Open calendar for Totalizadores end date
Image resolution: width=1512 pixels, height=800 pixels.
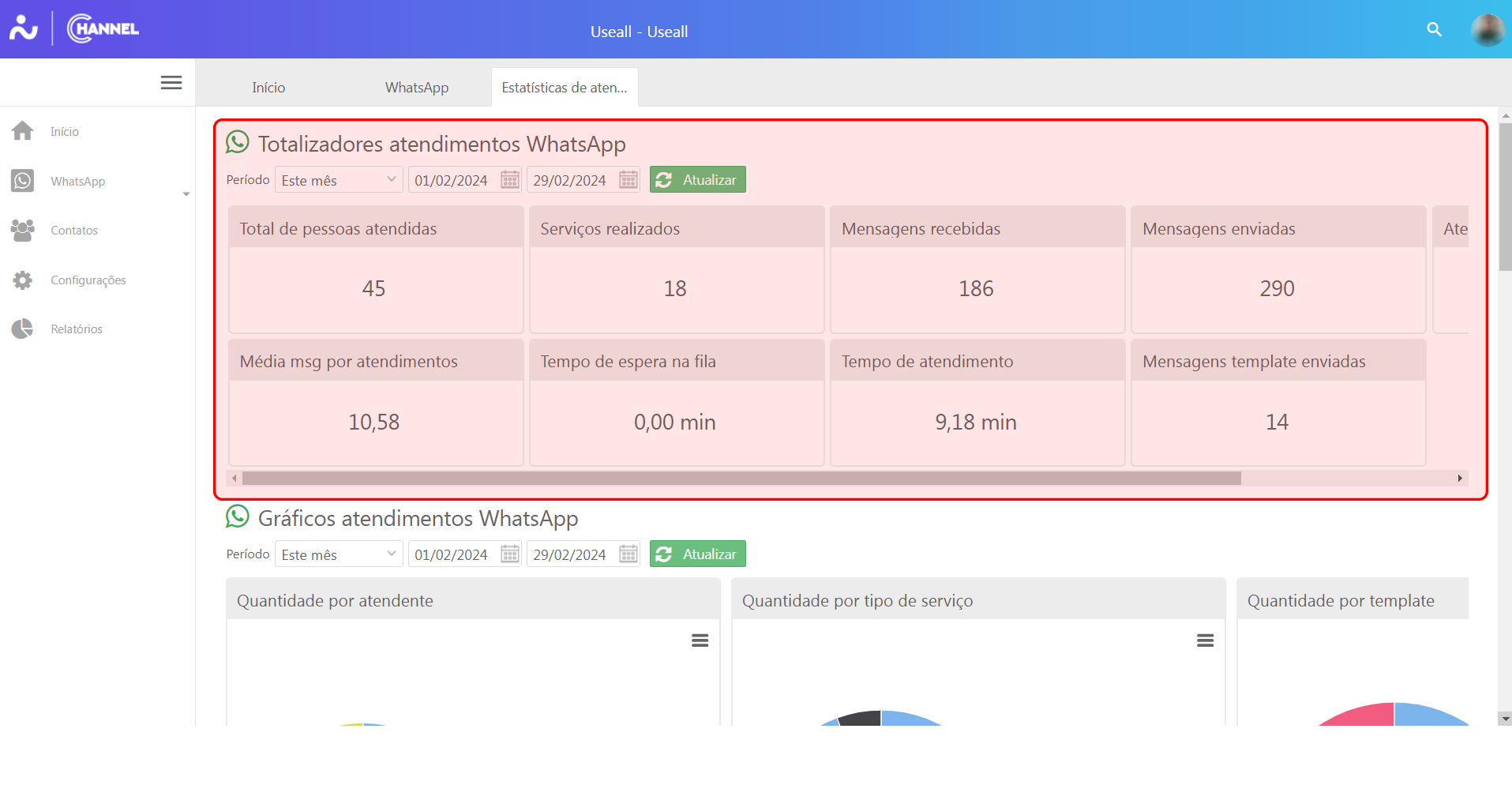coord(628,180)
